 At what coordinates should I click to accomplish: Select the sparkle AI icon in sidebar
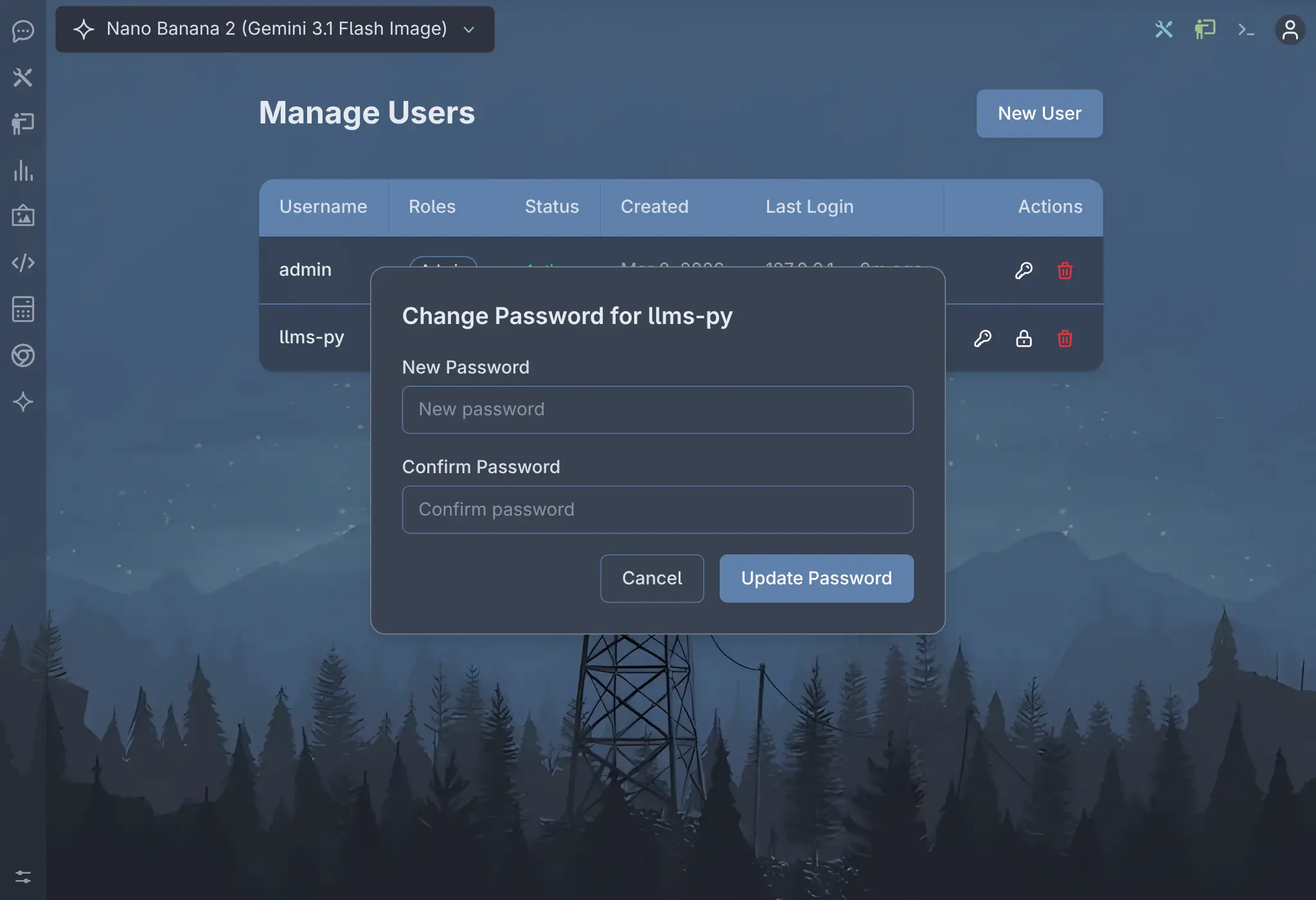[23, 402]
